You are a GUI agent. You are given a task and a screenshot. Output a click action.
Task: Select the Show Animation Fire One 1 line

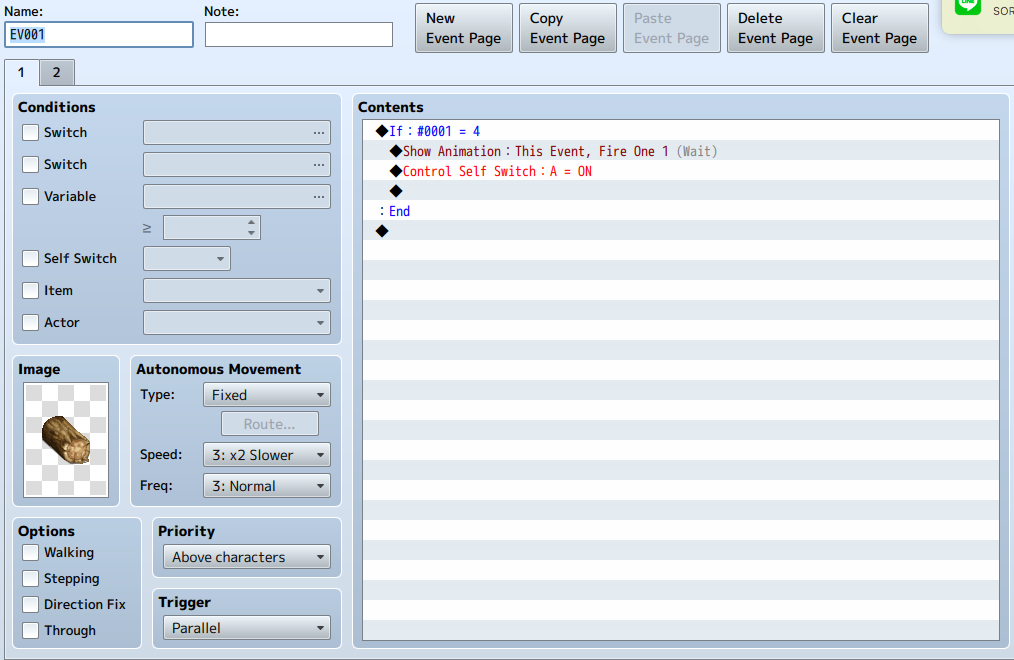pos(681,151)
